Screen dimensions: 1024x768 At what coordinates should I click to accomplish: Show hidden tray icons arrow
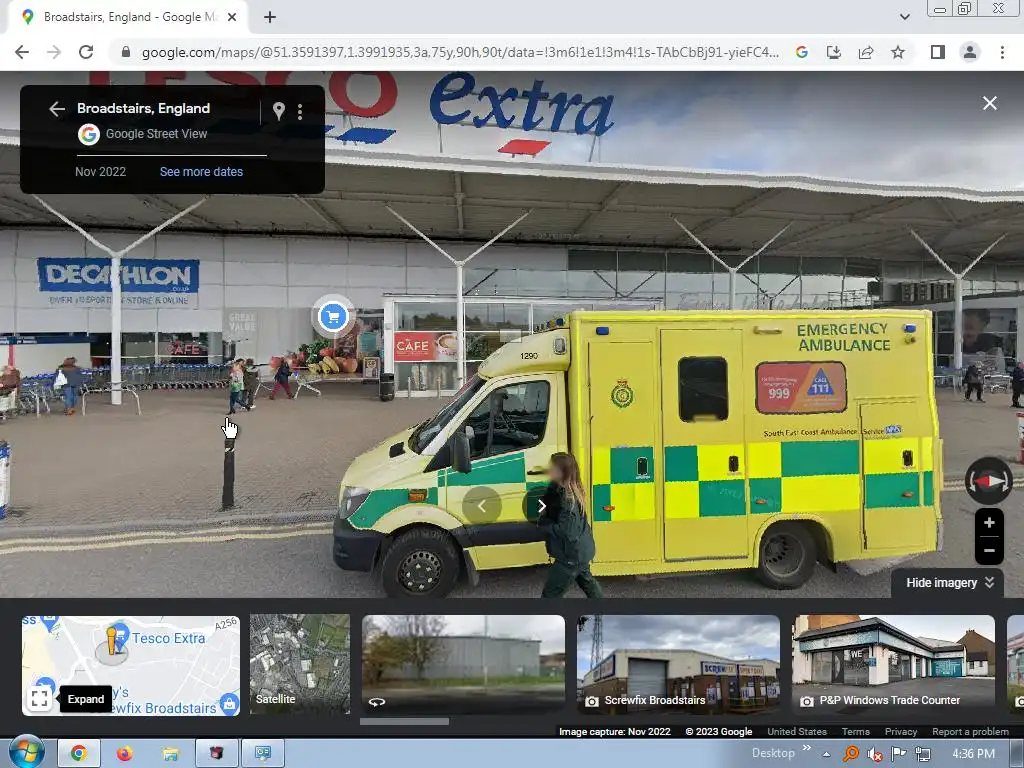[827, 754]
